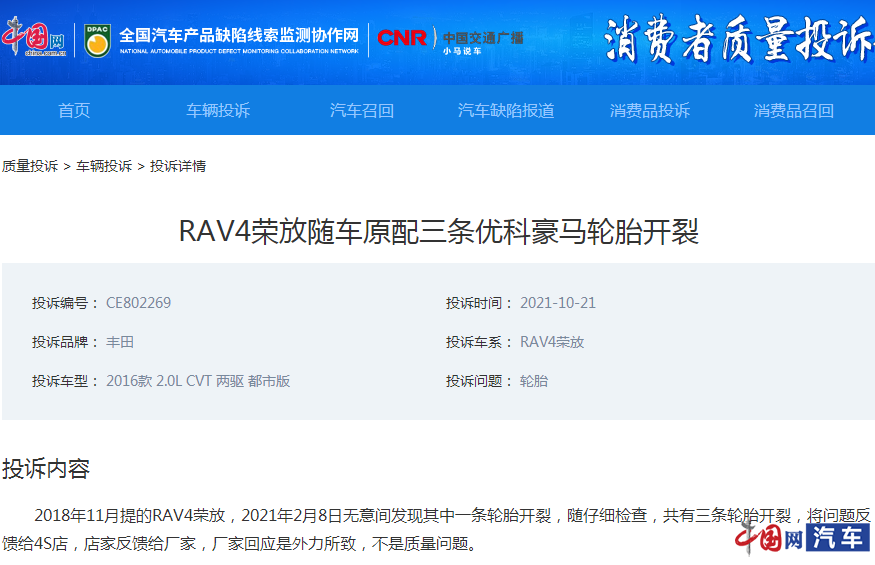Open 全国汽车产品缺陷线索监测协作网 title link
This screenshot has height=565, width=875.
click(x=239, y=36)
